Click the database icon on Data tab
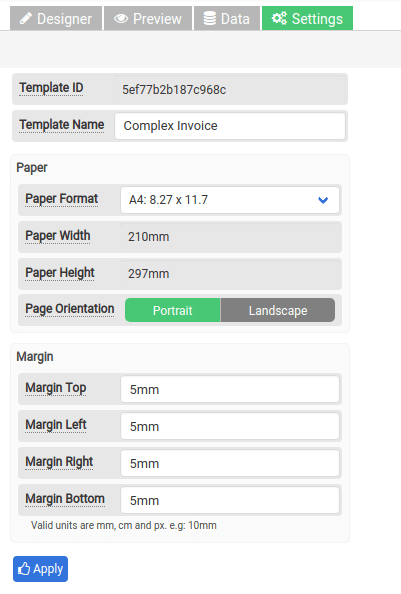Viewport: 401px width, 594px height. [209, 18]
